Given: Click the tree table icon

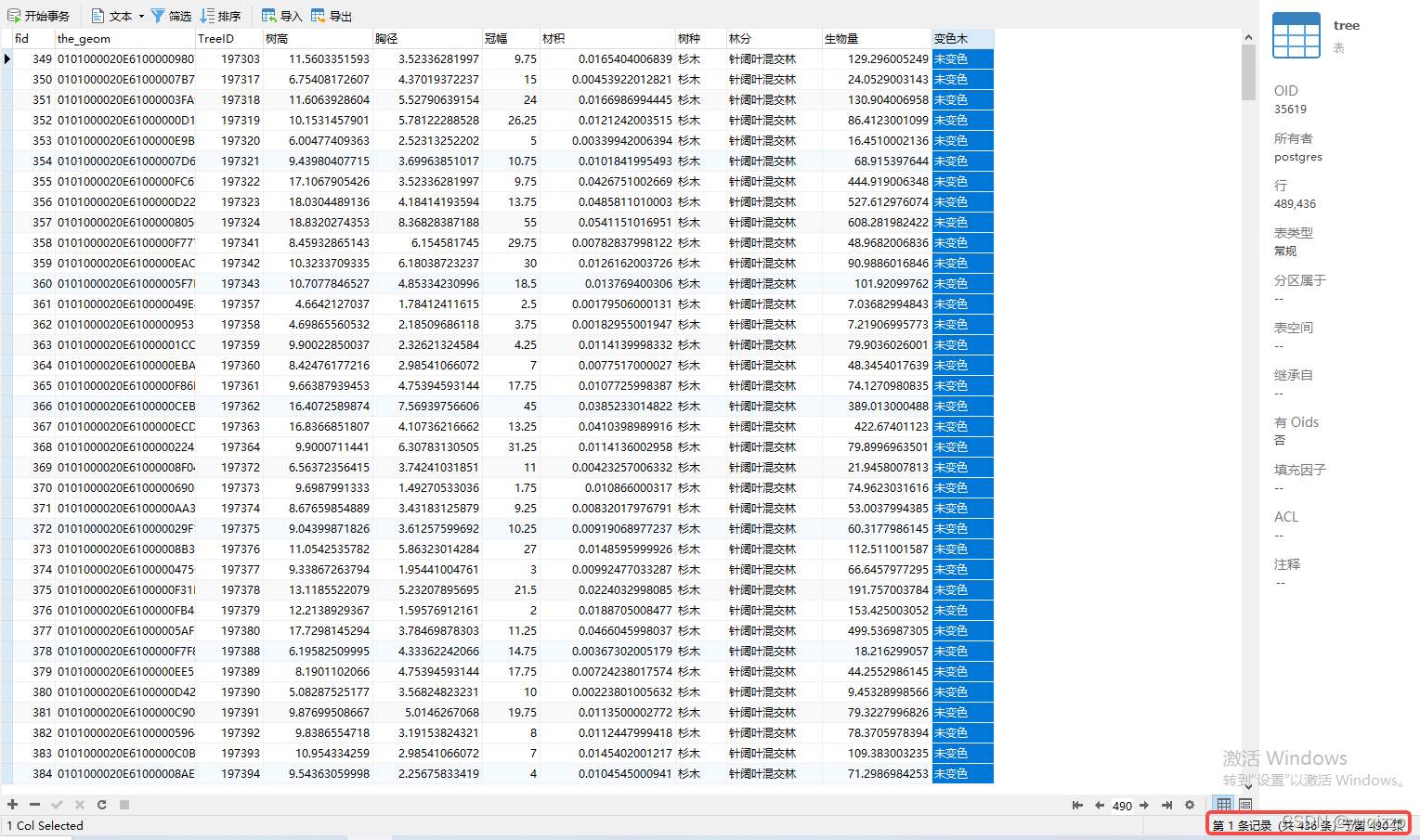Looking at the screenshot, I should pos(1296,35).
